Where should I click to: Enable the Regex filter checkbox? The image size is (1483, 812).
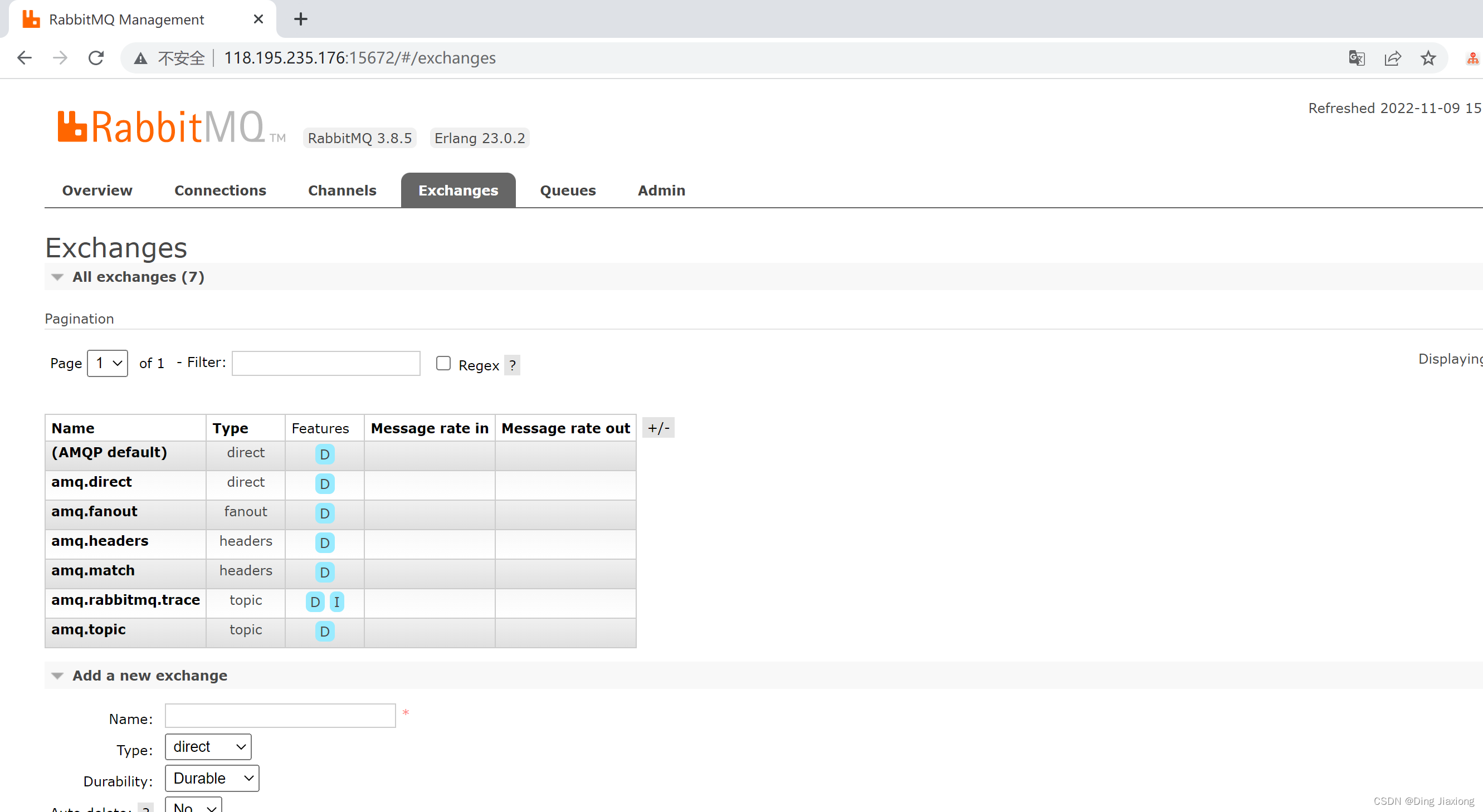[x=443, y=363]
